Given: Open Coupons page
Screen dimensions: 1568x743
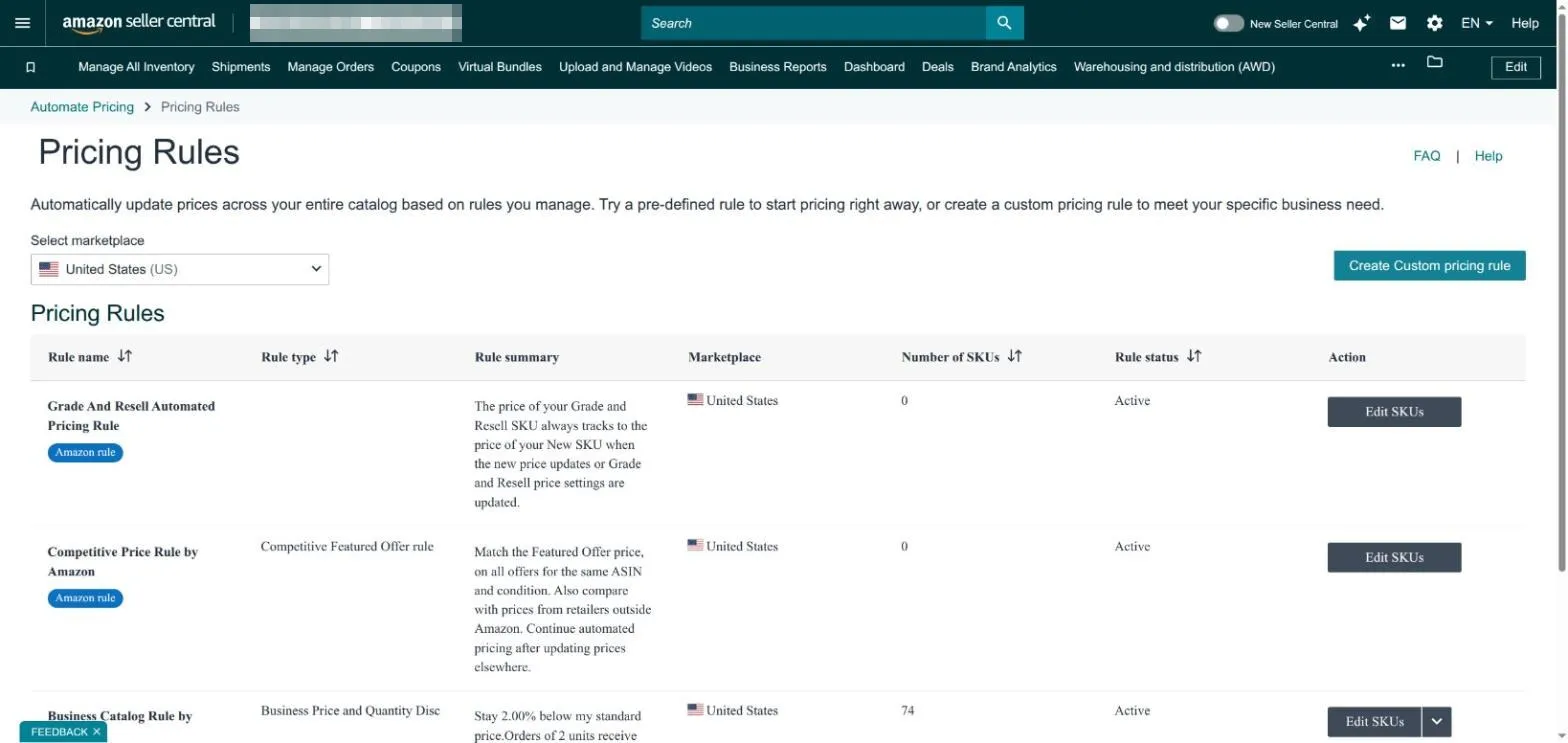Looking at the screenshot, I should tap(416, 67).
